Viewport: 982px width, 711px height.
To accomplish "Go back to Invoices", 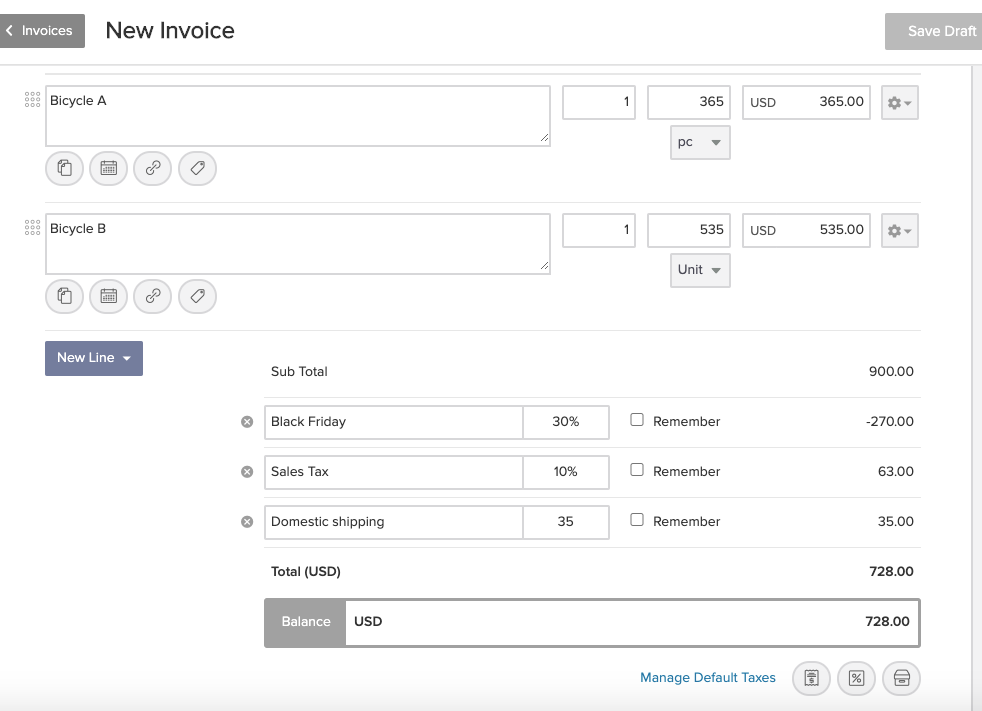I will tap(41, 31).
